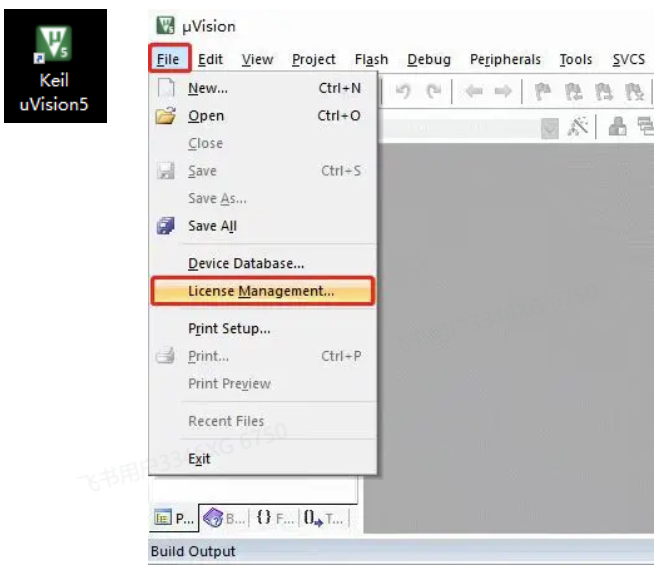Choose Open from the File menu

click(263, 116)
